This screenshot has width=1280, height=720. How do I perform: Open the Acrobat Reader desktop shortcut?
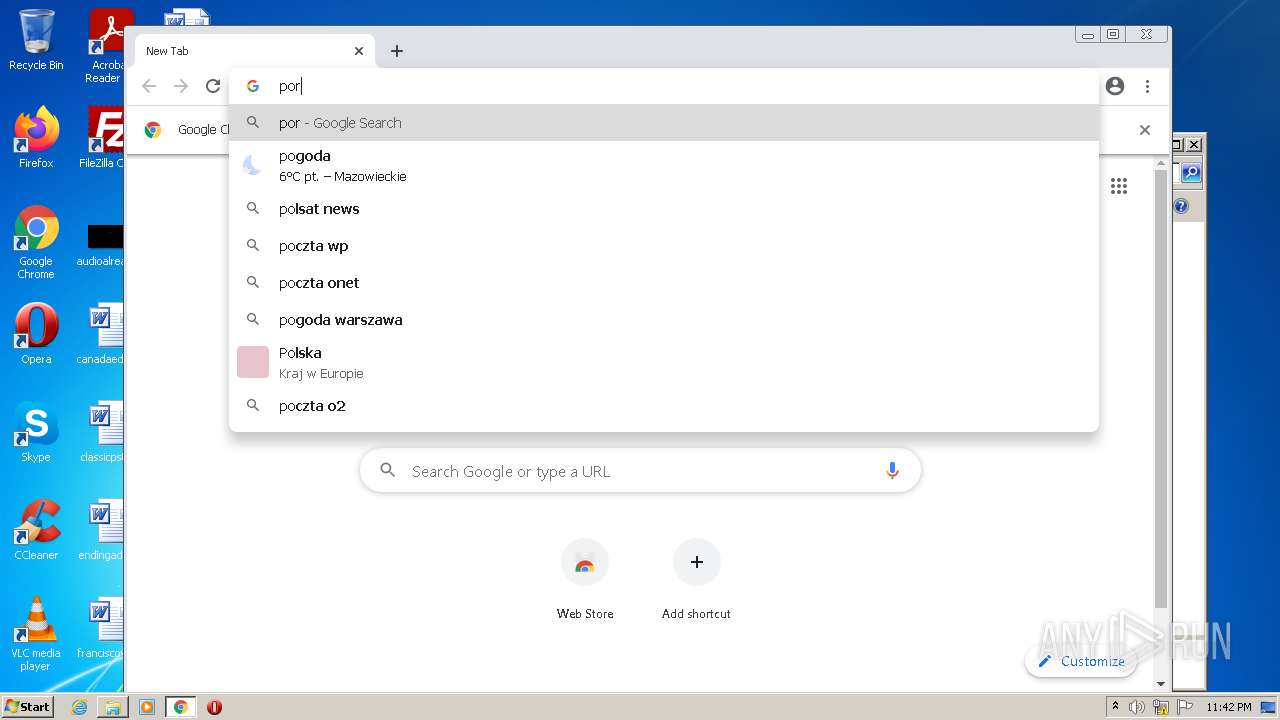[105, 46]
